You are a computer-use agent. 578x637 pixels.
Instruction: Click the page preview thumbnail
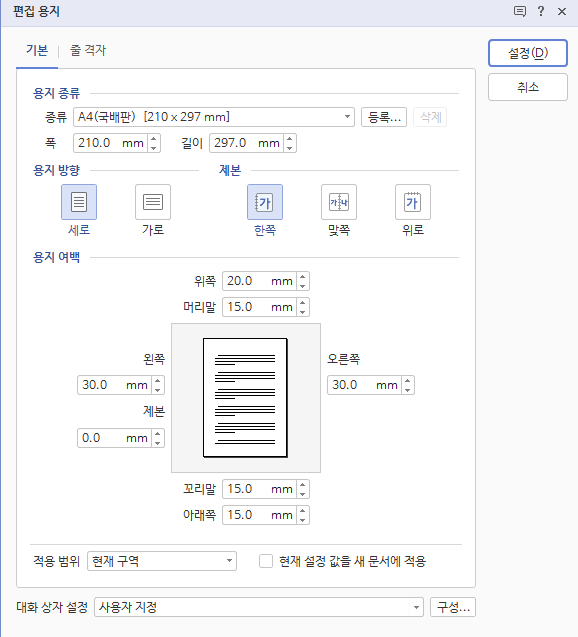click(245, 398)
